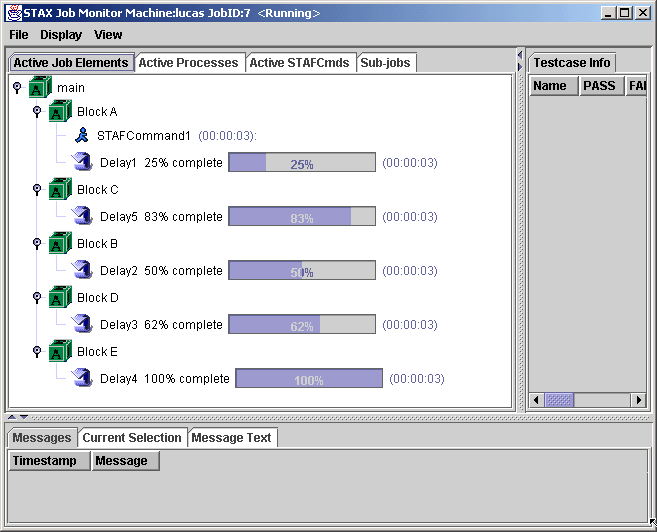Click the Name column header
This screenshot has width=657, height=532.
(553, 85)
